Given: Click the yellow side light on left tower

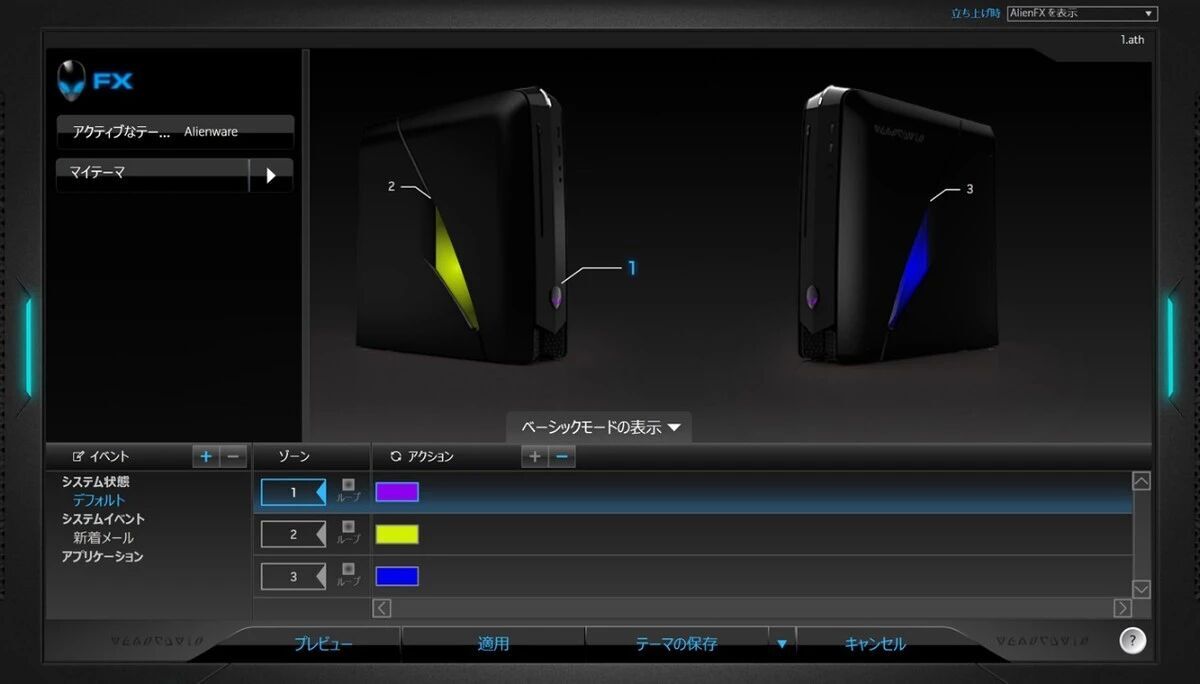Looking at the screenshot, I should coord(455,268).
